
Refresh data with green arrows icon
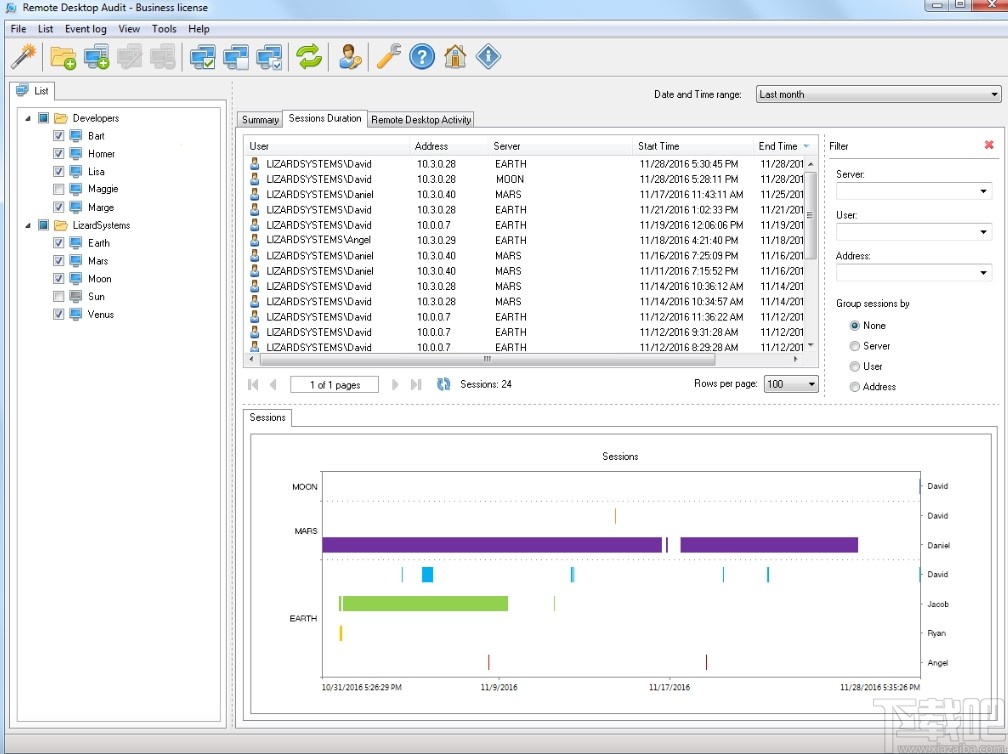coord(309,57)
